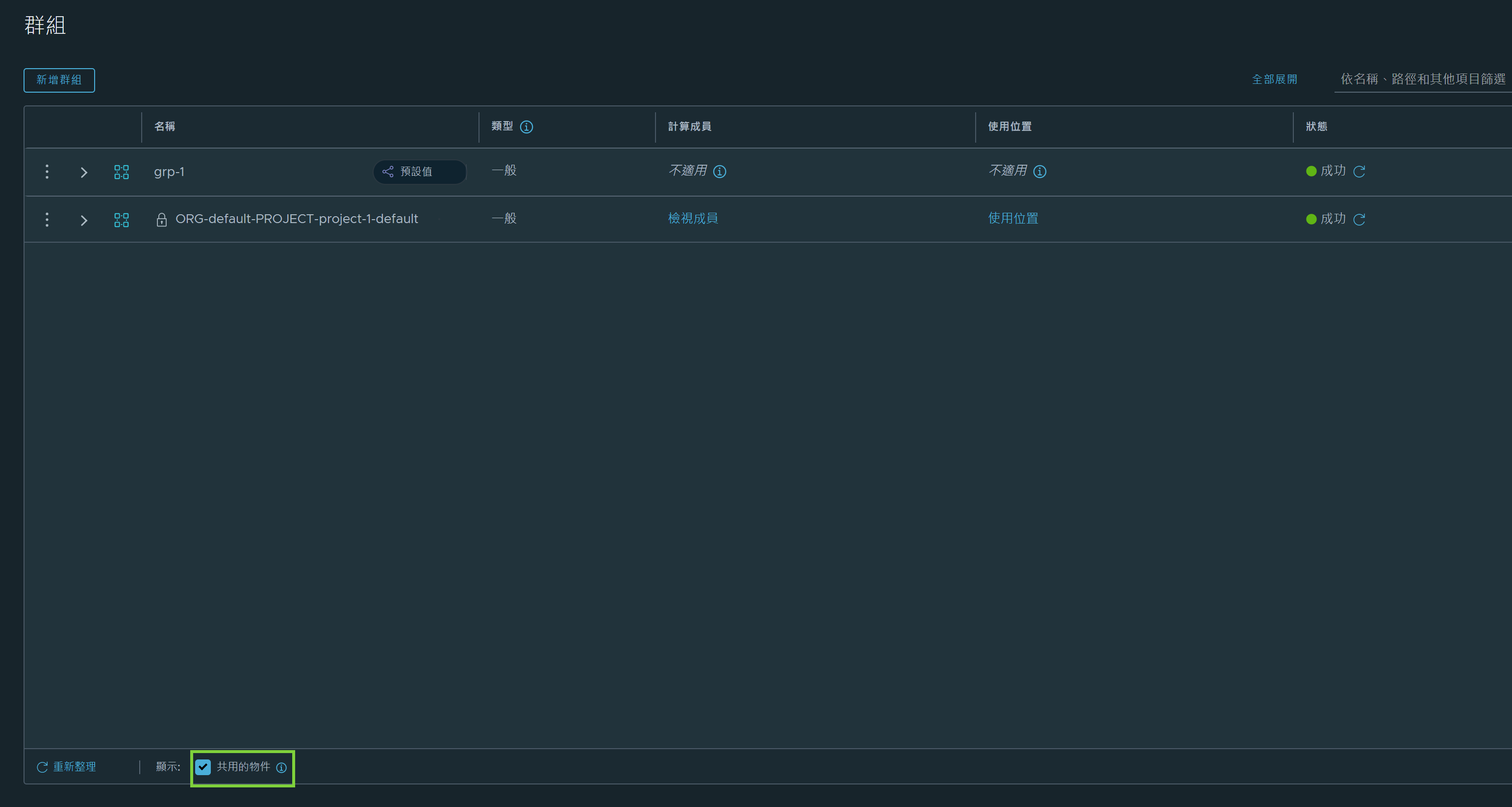1512x807 pixels.
Task: Click the 使用位置 column header
Action: [1009, 127]
